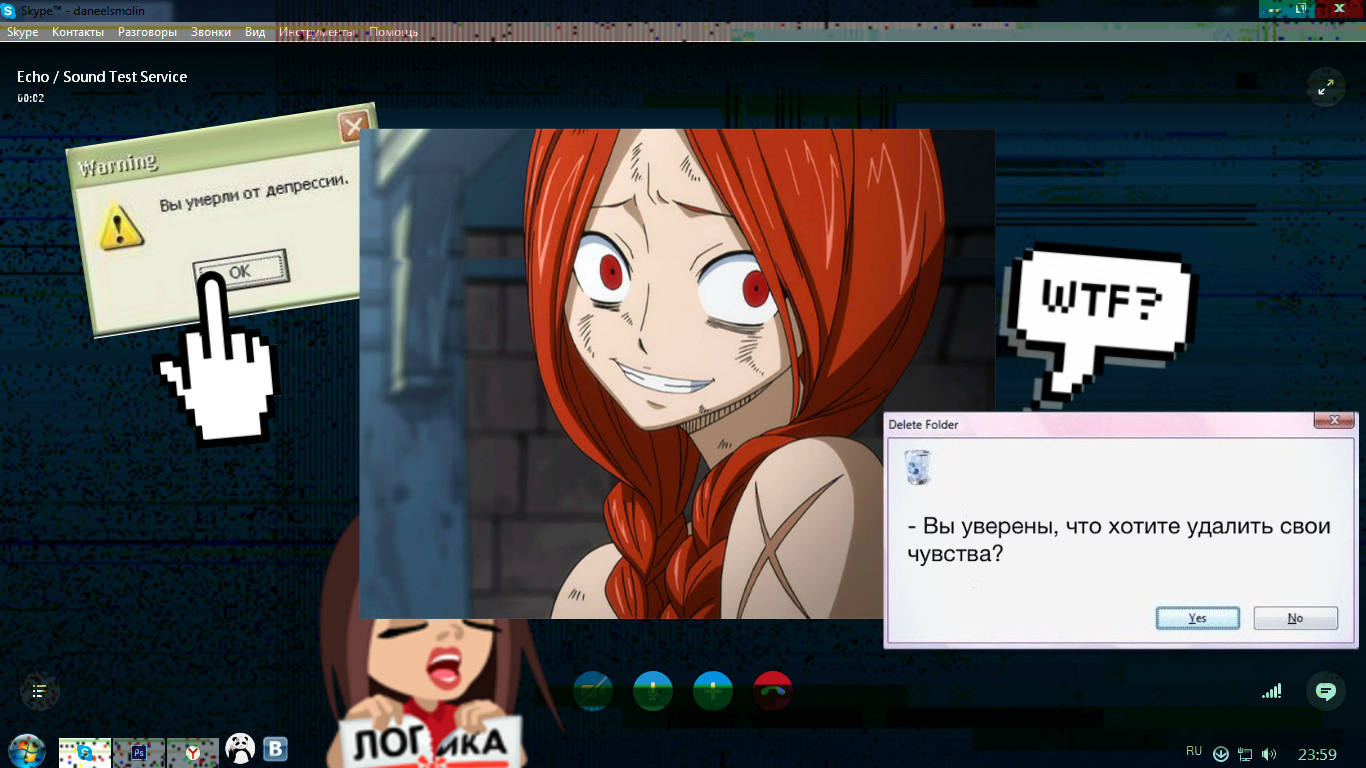Switch to Photoshop in the taskbar
The image size is (1366, 768).
(139, 752)
